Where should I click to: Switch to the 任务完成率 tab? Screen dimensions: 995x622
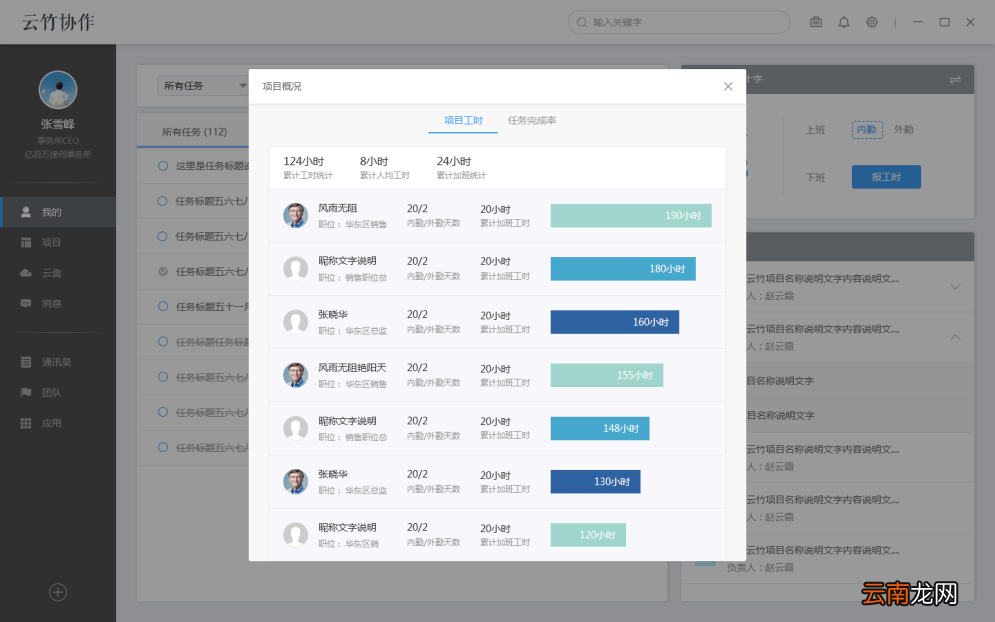click(x=532, y=120)
